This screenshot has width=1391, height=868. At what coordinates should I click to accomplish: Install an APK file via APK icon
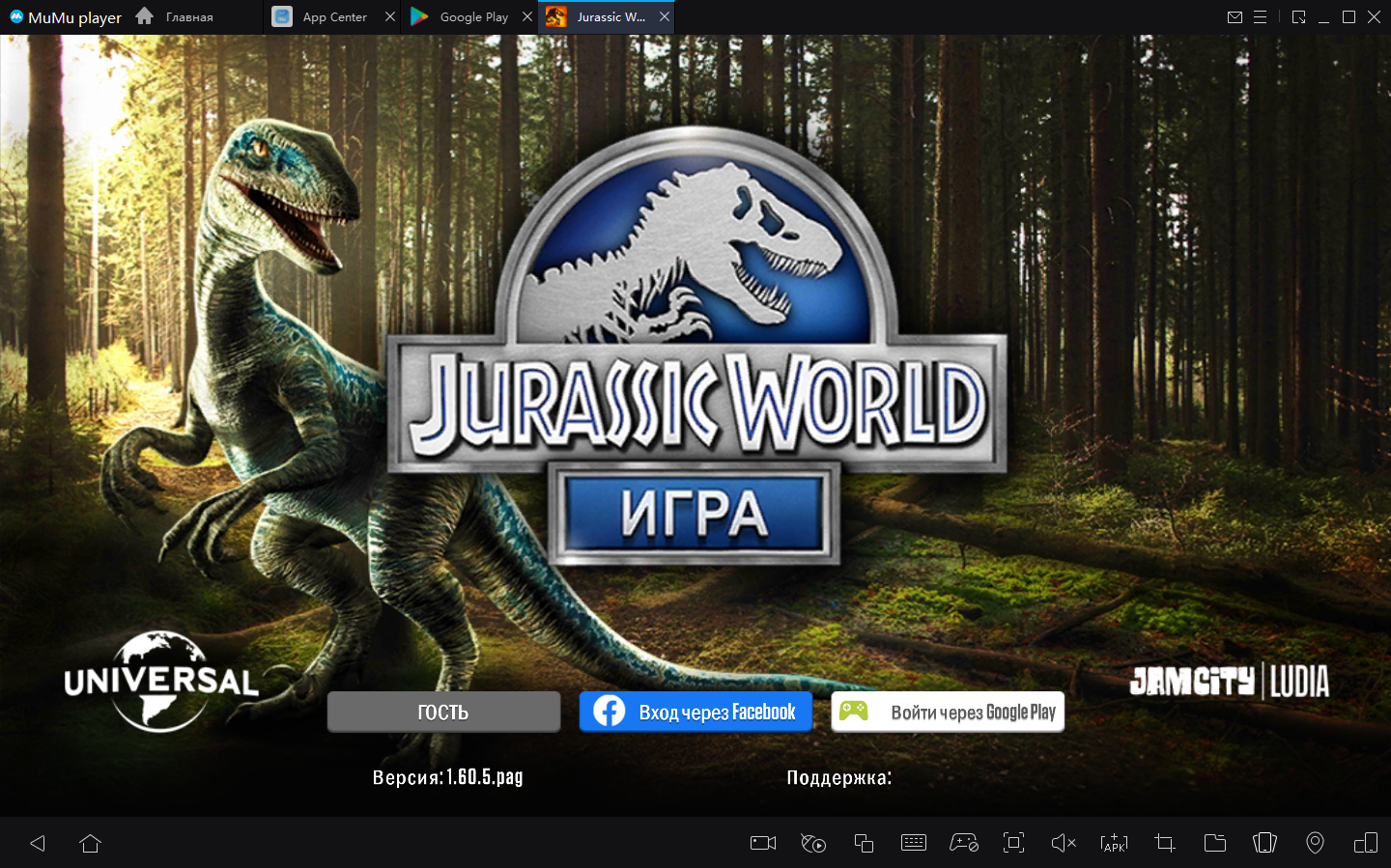[1114, 843]
